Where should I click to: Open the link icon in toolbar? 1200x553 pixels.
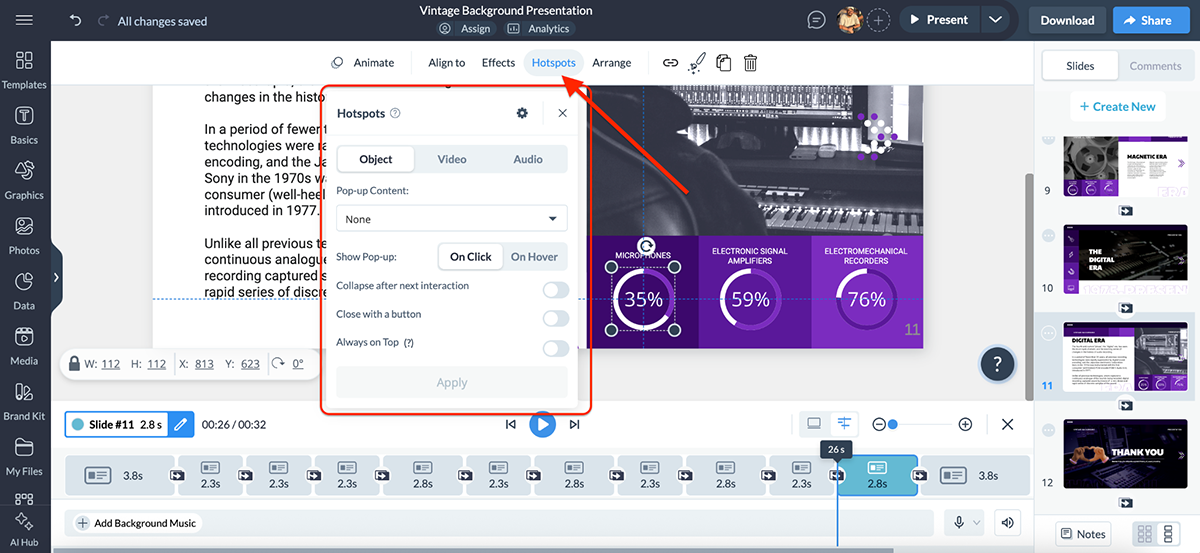click(x=670, y=63)
